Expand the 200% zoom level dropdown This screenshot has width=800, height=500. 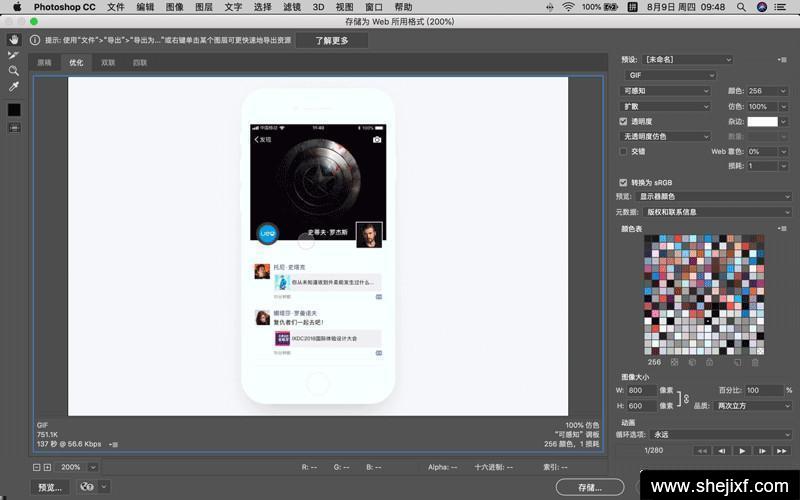(x=92, y=467)
